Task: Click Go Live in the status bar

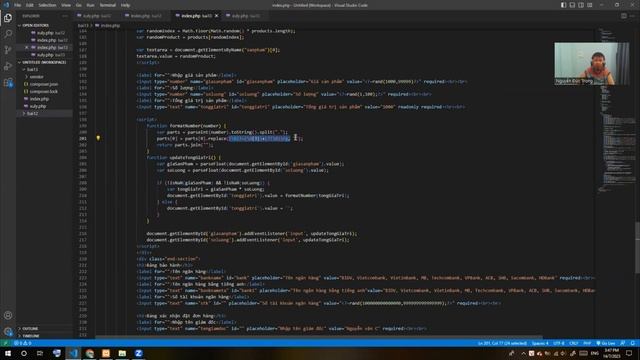Action: pos(606,343)
